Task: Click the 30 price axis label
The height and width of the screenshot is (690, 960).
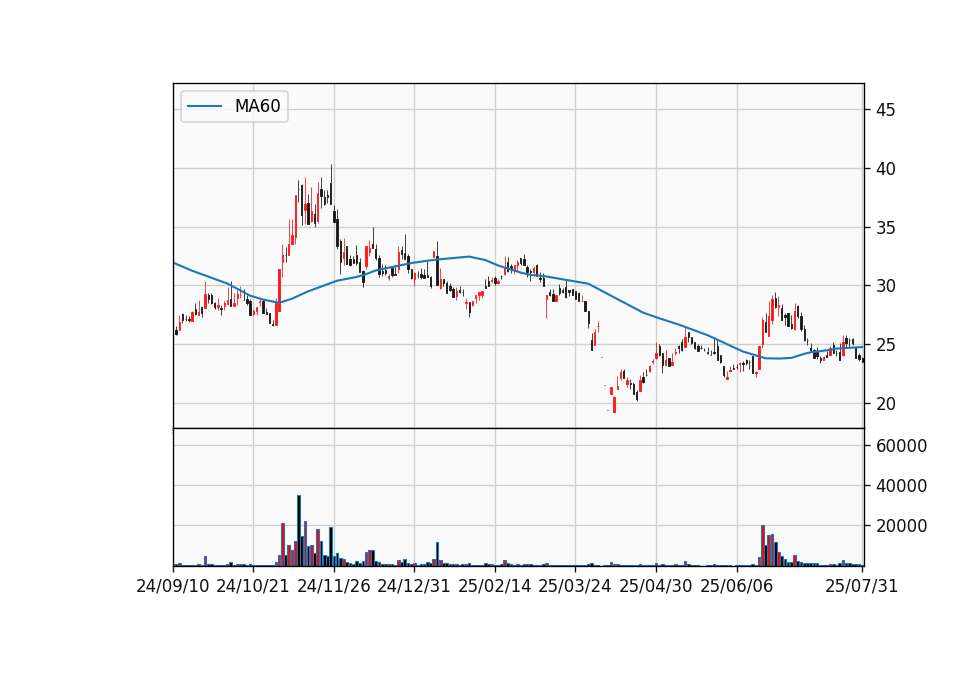Action: pos(885,286)
